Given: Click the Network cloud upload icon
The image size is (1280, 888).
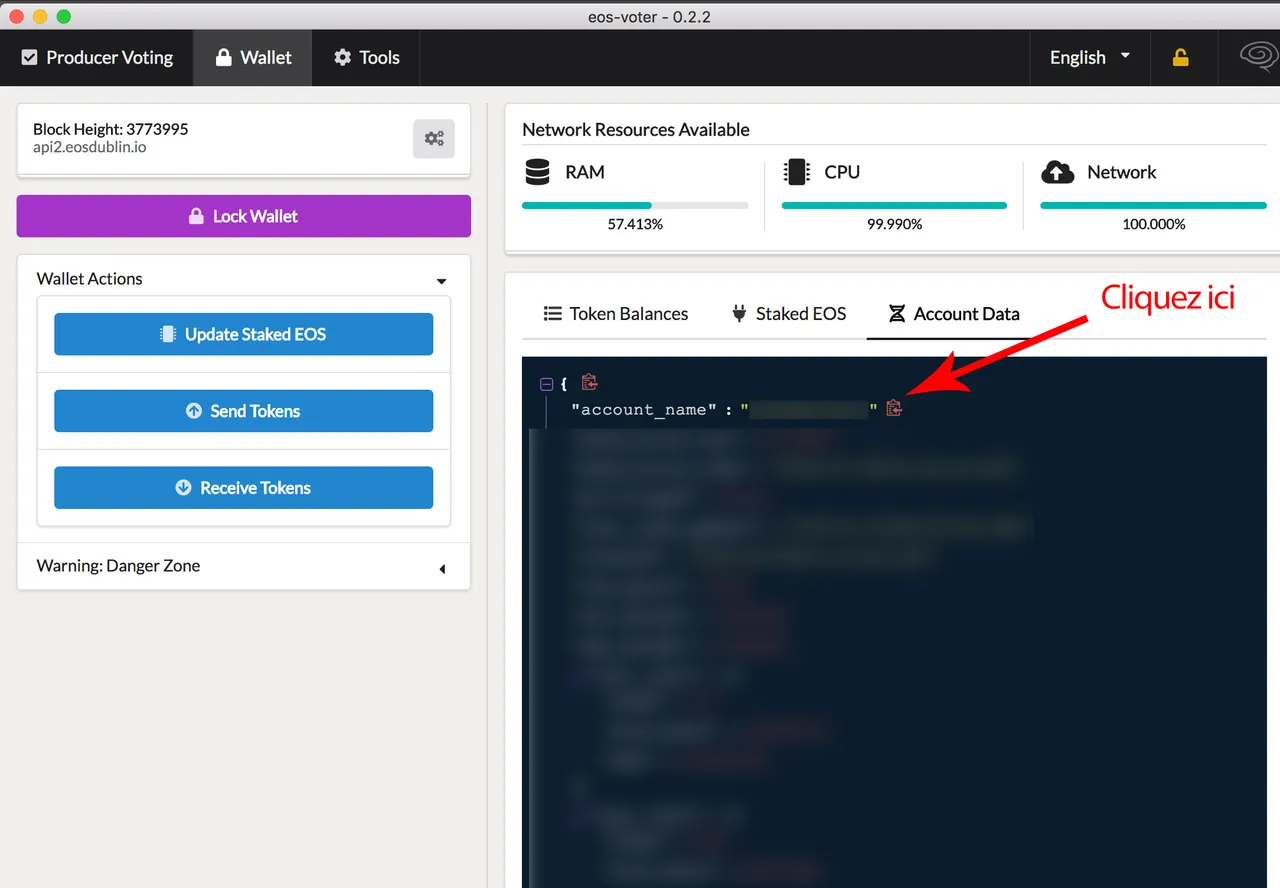Looking at the screenshot, I should (1057, 172).
